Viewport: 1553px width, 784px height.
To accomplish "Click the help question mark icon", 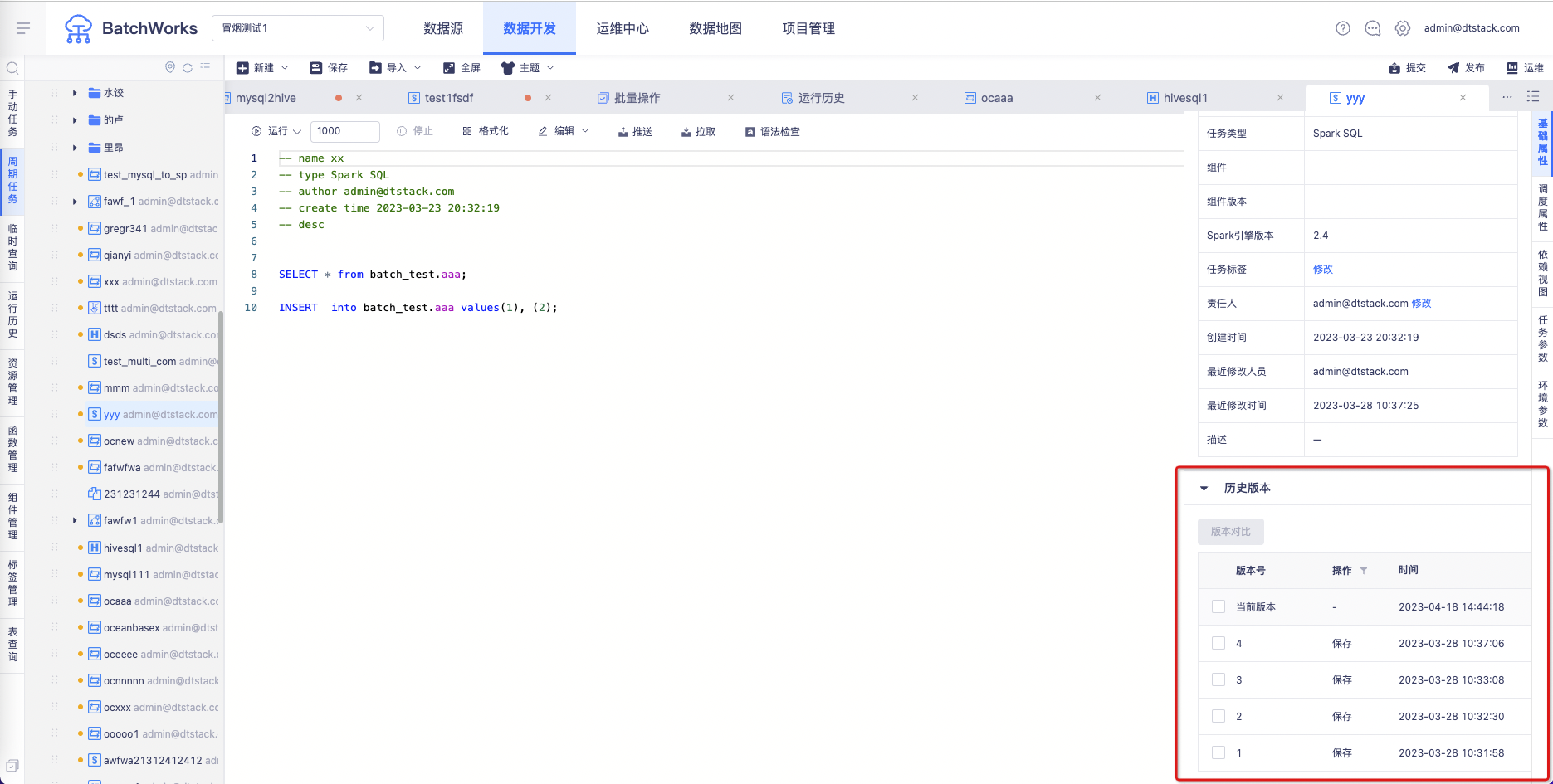I will pos(1342,28).
